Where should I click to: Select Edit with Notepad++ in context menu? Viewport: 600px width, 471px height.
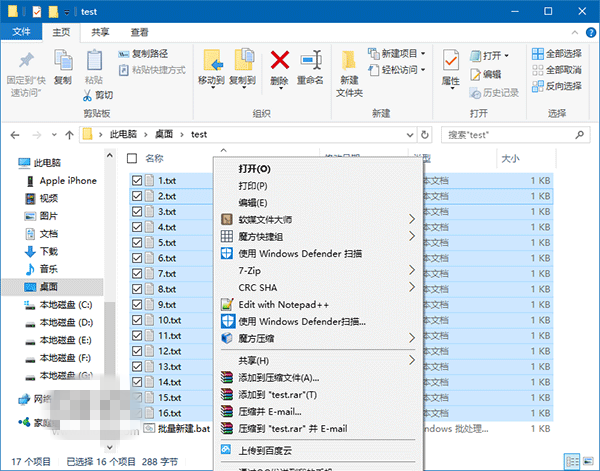283,304
